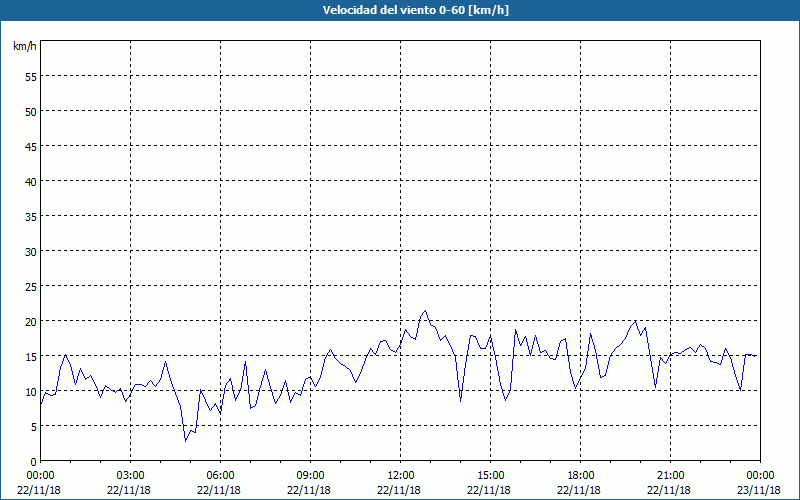Click the 21:00 time label
This screenshot has width=800, height=500.
tap(670, 476)
